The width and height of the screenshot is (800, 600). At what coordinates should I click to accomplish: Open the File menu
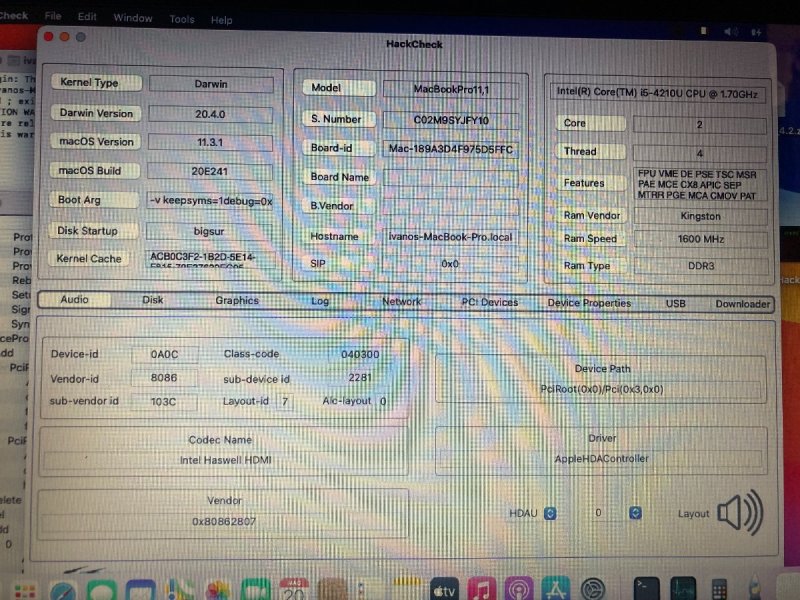click(53, 16)
